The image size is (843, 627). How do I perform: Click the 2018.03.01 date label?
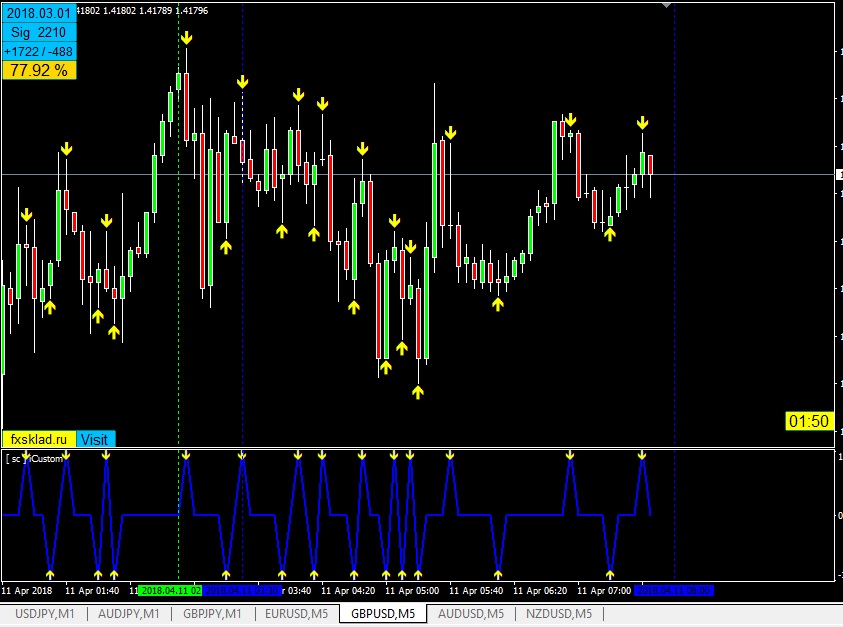tap(39, 13)
